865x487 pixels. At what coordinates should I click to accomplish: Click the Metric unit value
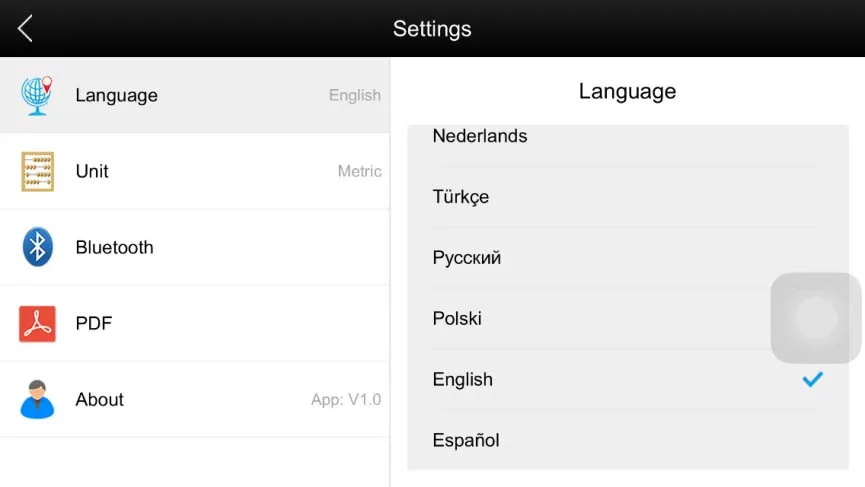pyautogui.click(x=359, y=172)
